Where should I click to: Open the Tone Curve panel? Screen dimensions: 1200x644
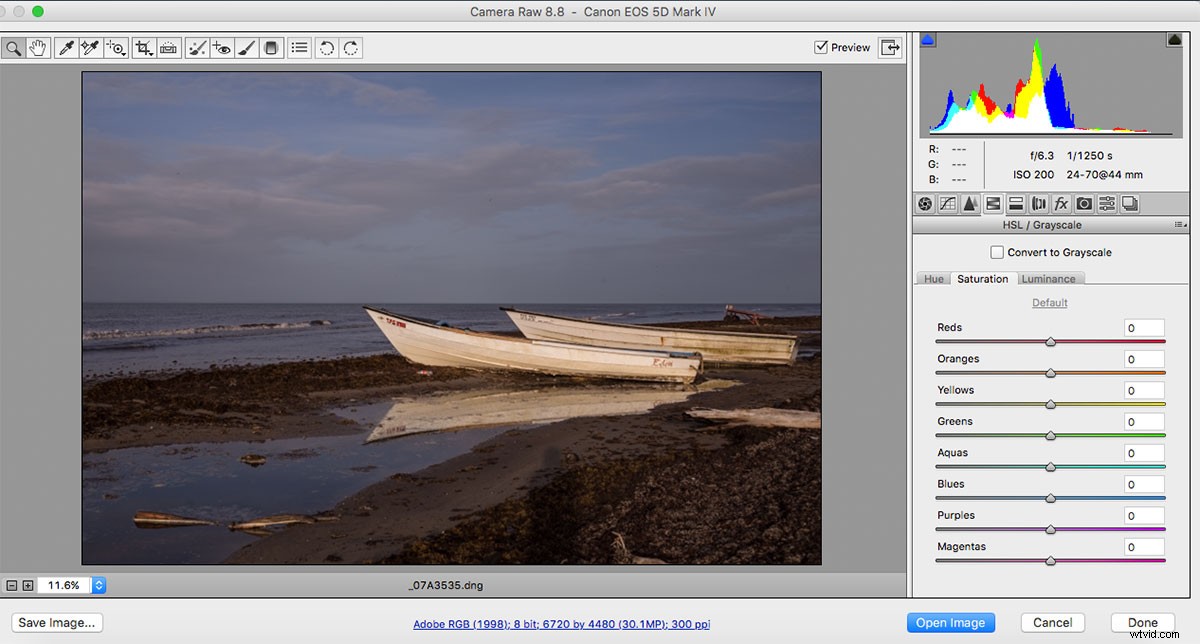[947, 203]
